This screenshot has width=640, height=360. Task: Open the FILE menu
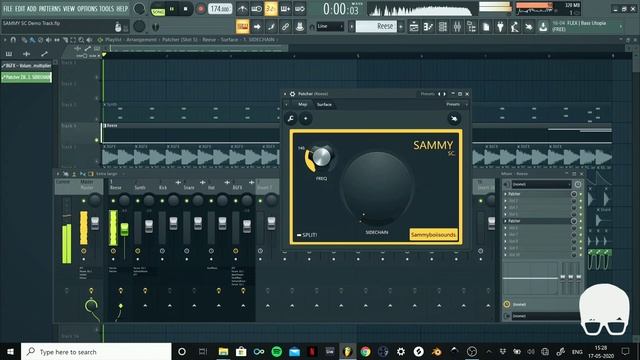pyautogui.click(x=7, y=9)
